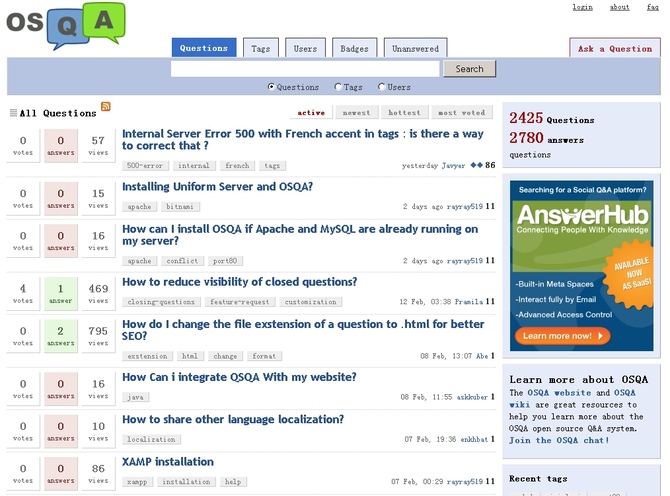Click the 2425 Questions counter
This screenshot has height=496, width=670.
tap(551, 118)
